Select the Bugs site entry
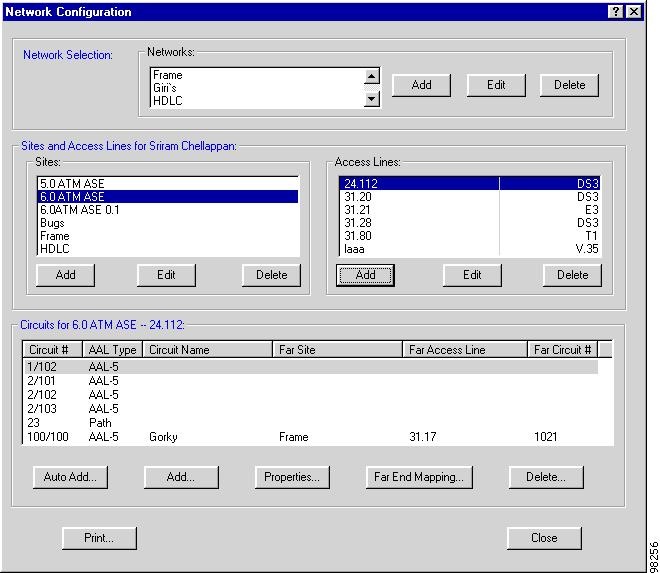Viewport: 660px width, 573px height. [x=52, y=223]
